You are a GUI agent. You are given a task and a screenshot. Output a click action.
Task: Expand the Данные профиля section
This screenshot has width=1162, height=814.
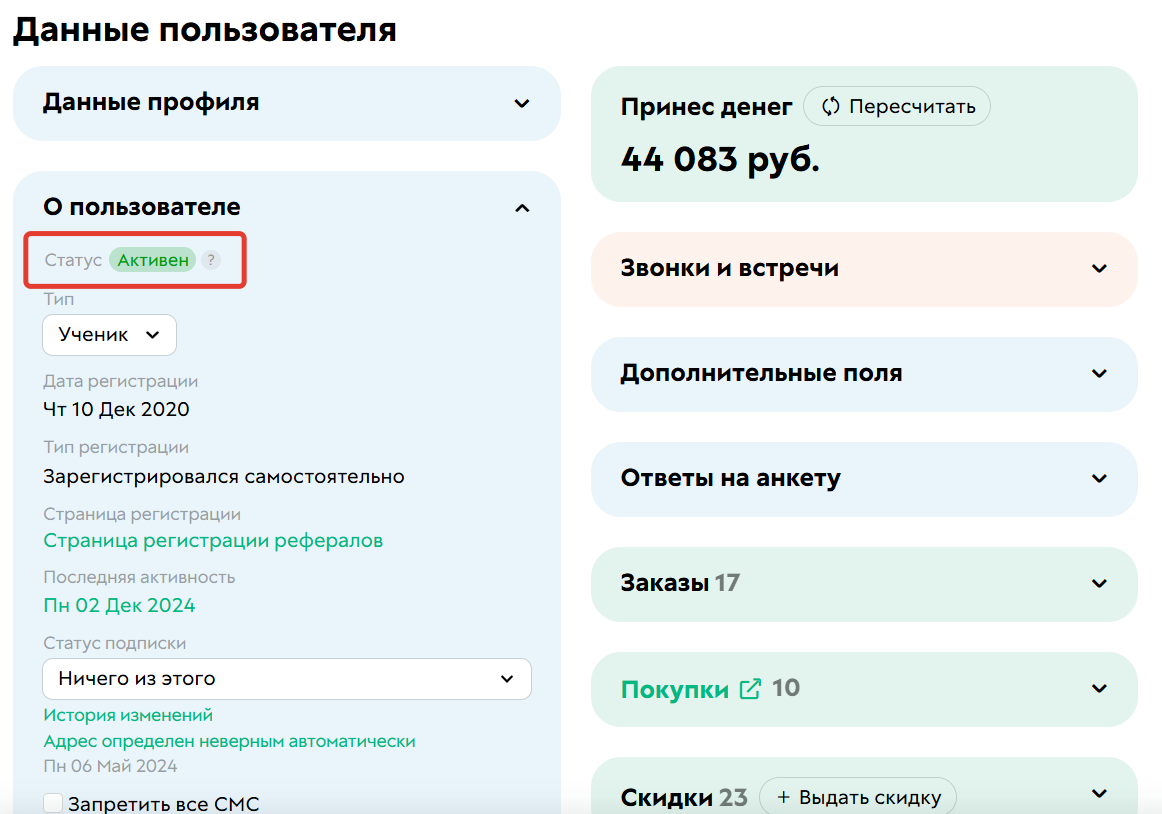tap(520, 103)
